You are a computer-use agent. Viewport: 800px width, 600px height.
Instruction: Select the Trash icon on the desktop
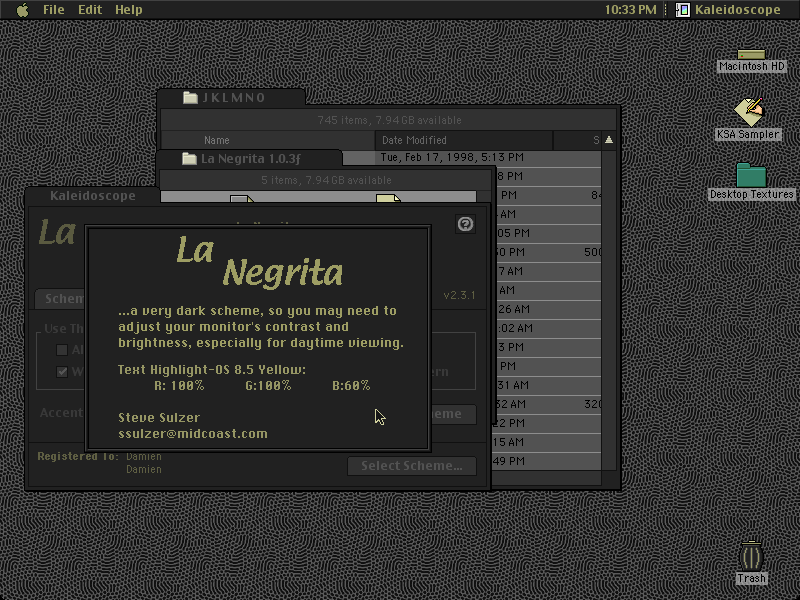click(751, 556)
